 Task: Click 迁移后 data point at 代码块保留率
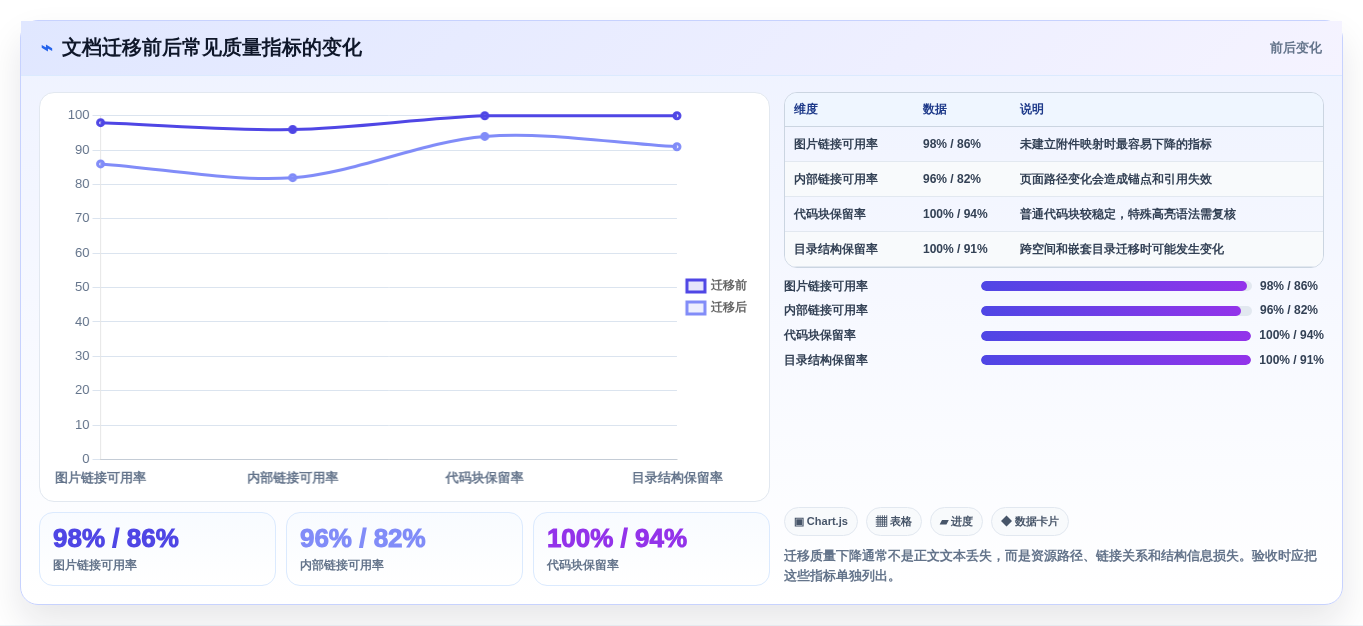coord(485,137)
